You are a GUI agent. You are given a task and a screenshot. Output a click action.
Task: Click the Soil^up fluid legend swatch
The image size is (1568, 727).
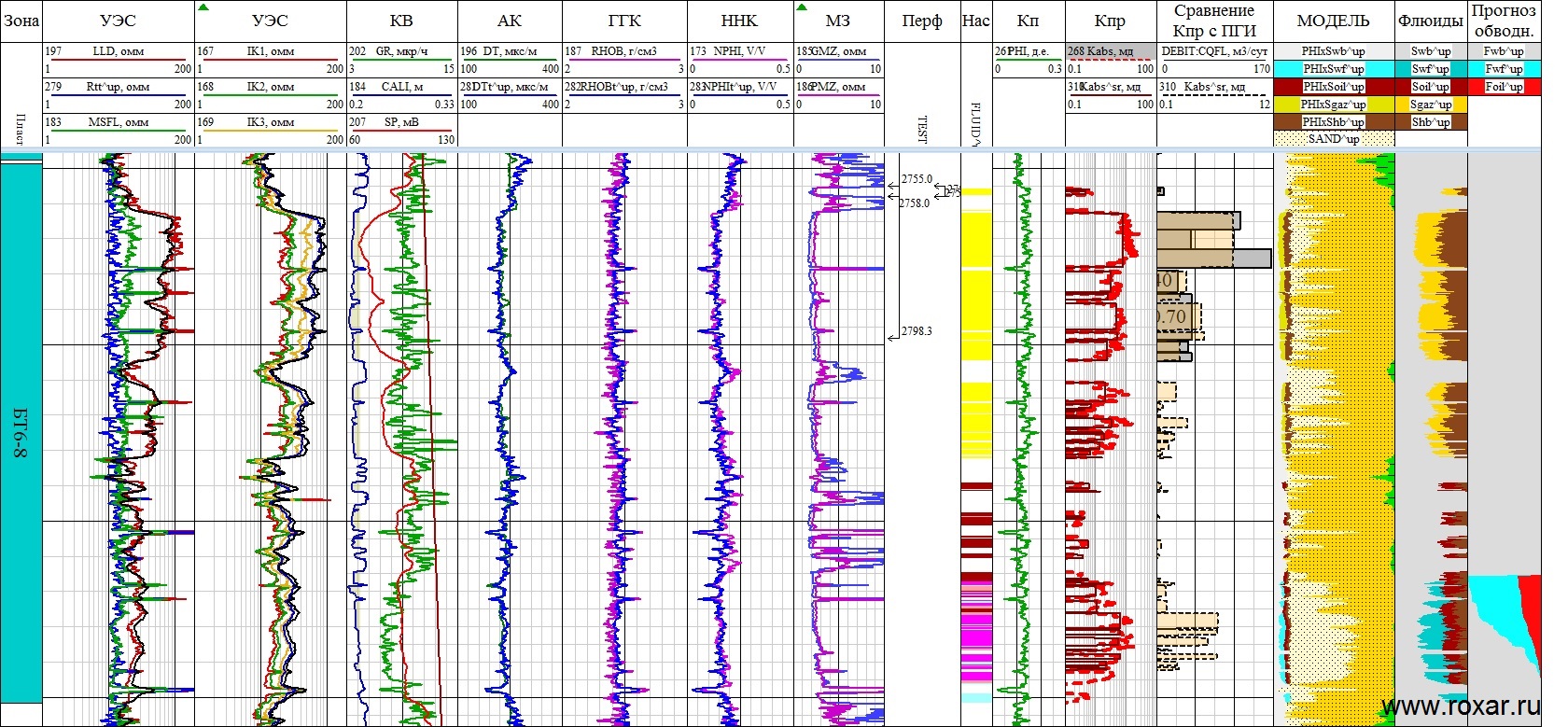pos(1431,87)
